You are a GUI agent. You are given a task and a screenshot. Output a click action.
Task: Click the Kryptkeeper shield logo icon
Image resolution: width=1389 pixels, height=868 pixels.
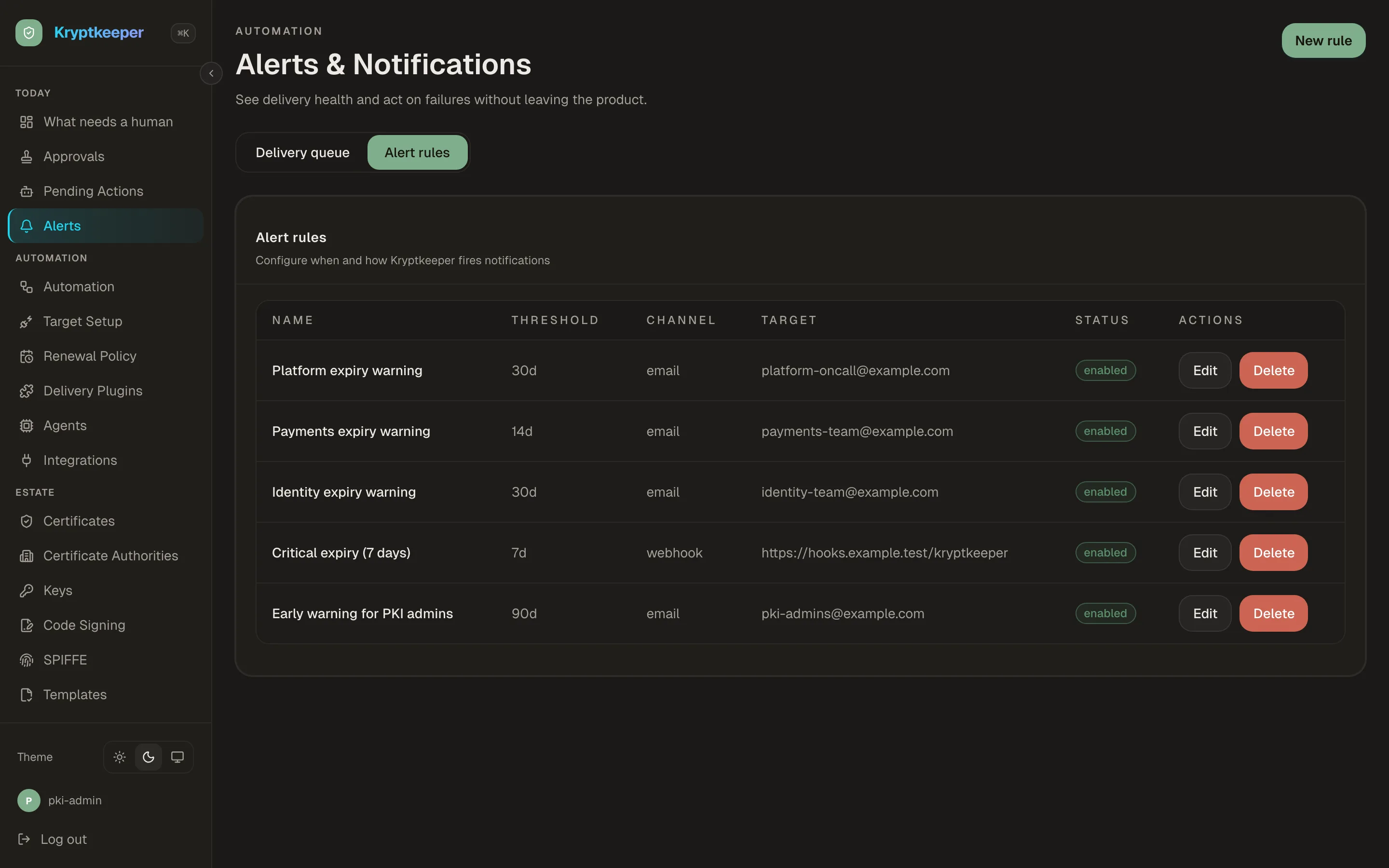pyautogui.click(x=29, y=33)
